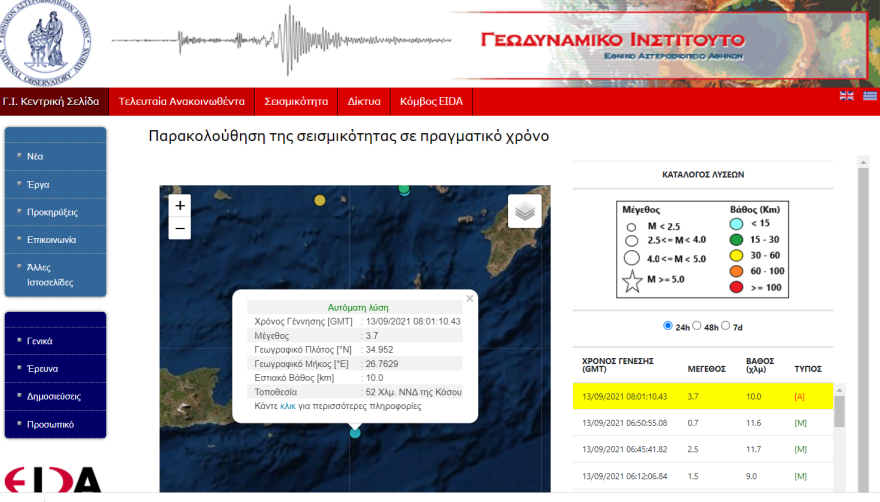880x502 pixels.
Task: Select the 7d time range option
Action: click(x=726, y=326)
